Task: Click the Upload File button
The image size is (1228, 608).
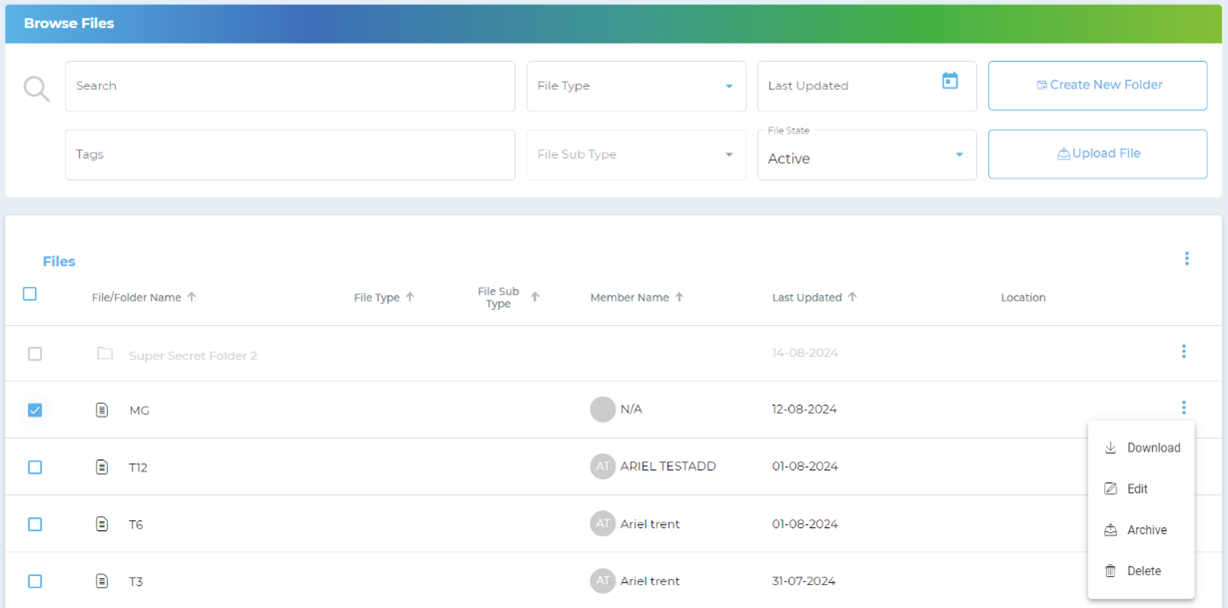Action: click(x=1097, y=154)
